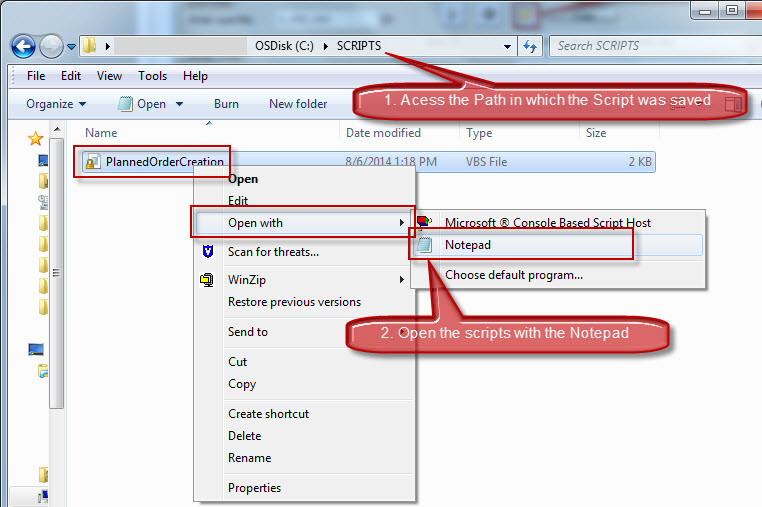Screen dimensions: 762x507
Task: Open the recent pages dropdown arrow
Action: click(71, 47)
